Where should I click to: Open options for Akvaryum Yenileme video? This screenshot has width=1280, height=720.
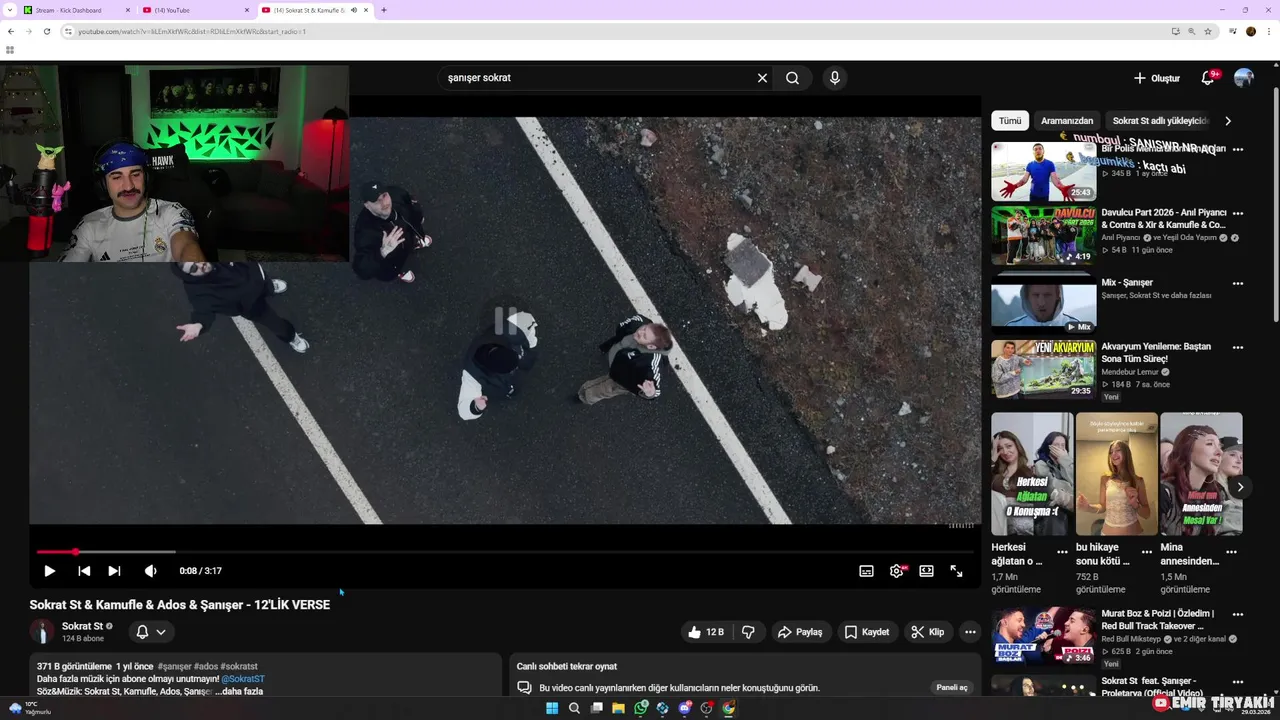1238,348
